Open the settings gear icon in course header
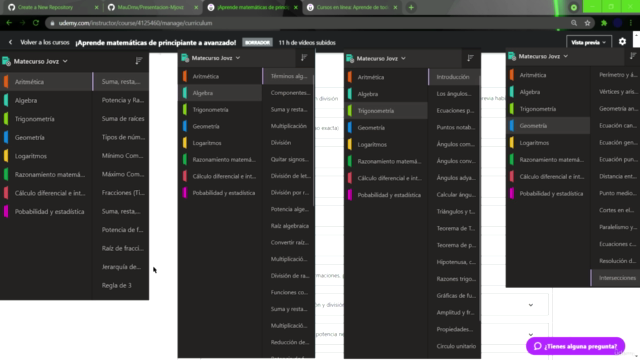 click(x=622, y=42)
